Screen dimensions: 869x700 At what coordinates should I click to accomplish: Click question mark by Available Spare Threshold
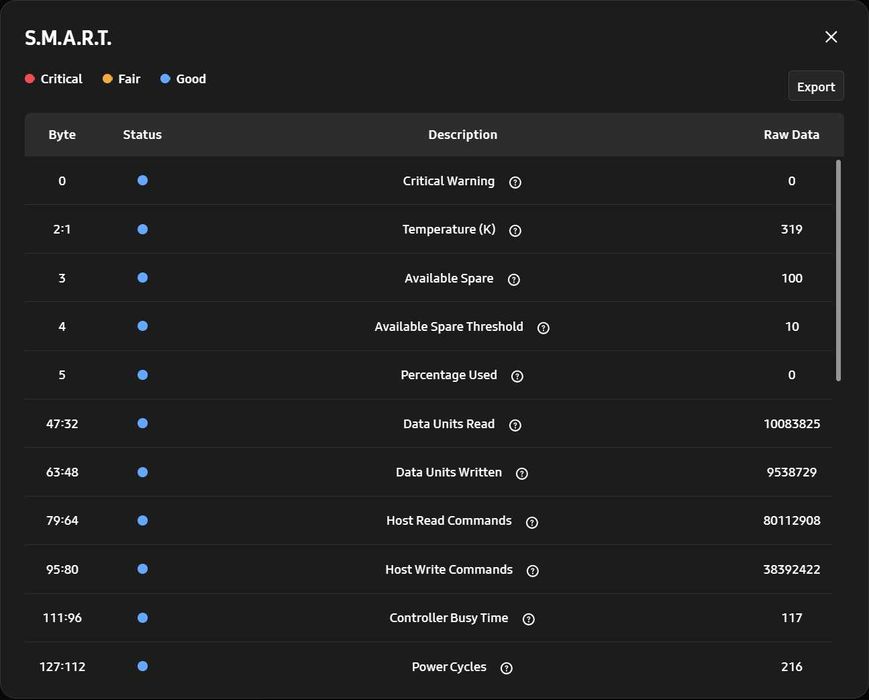(543, 328)
